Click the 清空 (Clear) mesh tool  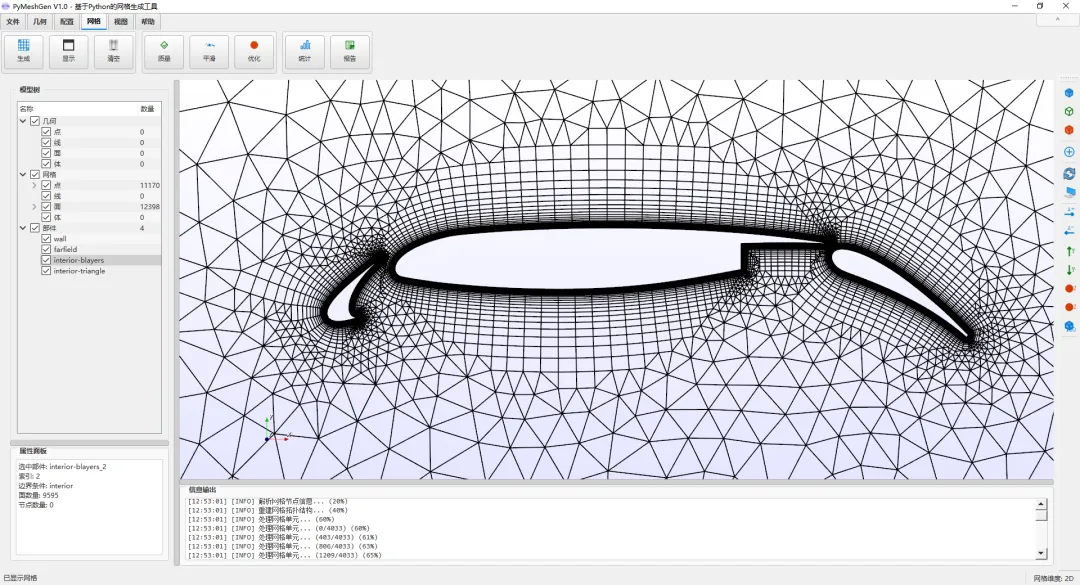click(x=113, y=51)
